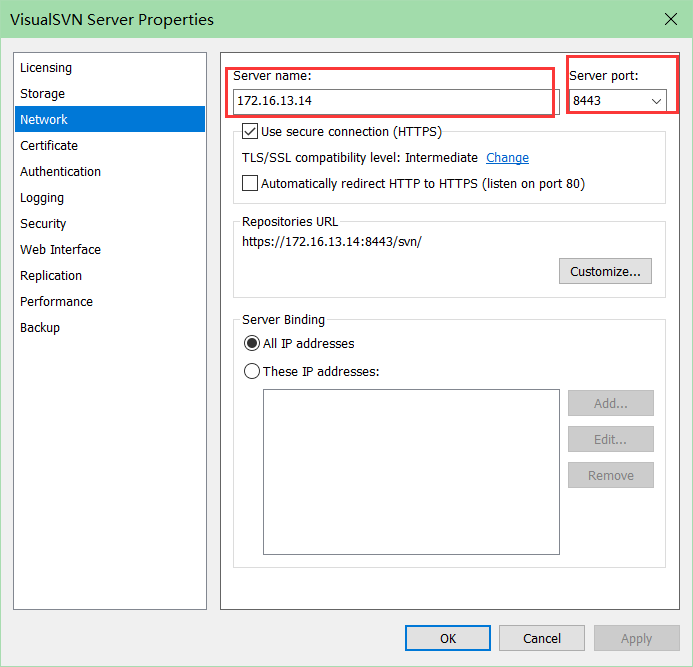Go to Certificate settings
The height and width of the screenshot is (667, 693).
coord(110,145)
